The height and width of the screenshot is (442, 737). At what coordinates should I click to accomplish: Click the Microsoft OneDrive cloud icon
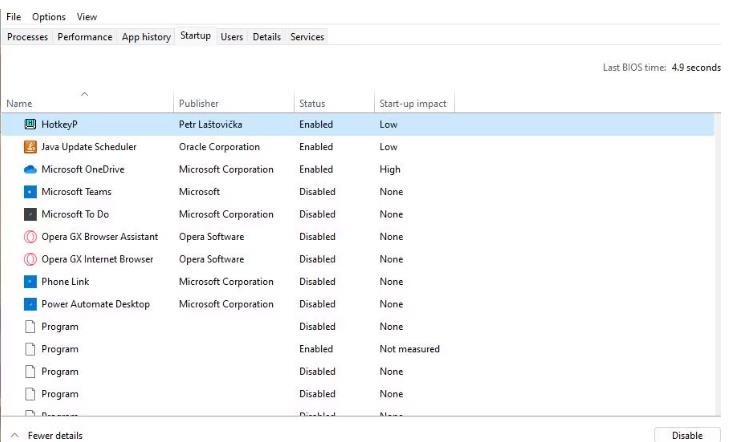click(30, 169)
